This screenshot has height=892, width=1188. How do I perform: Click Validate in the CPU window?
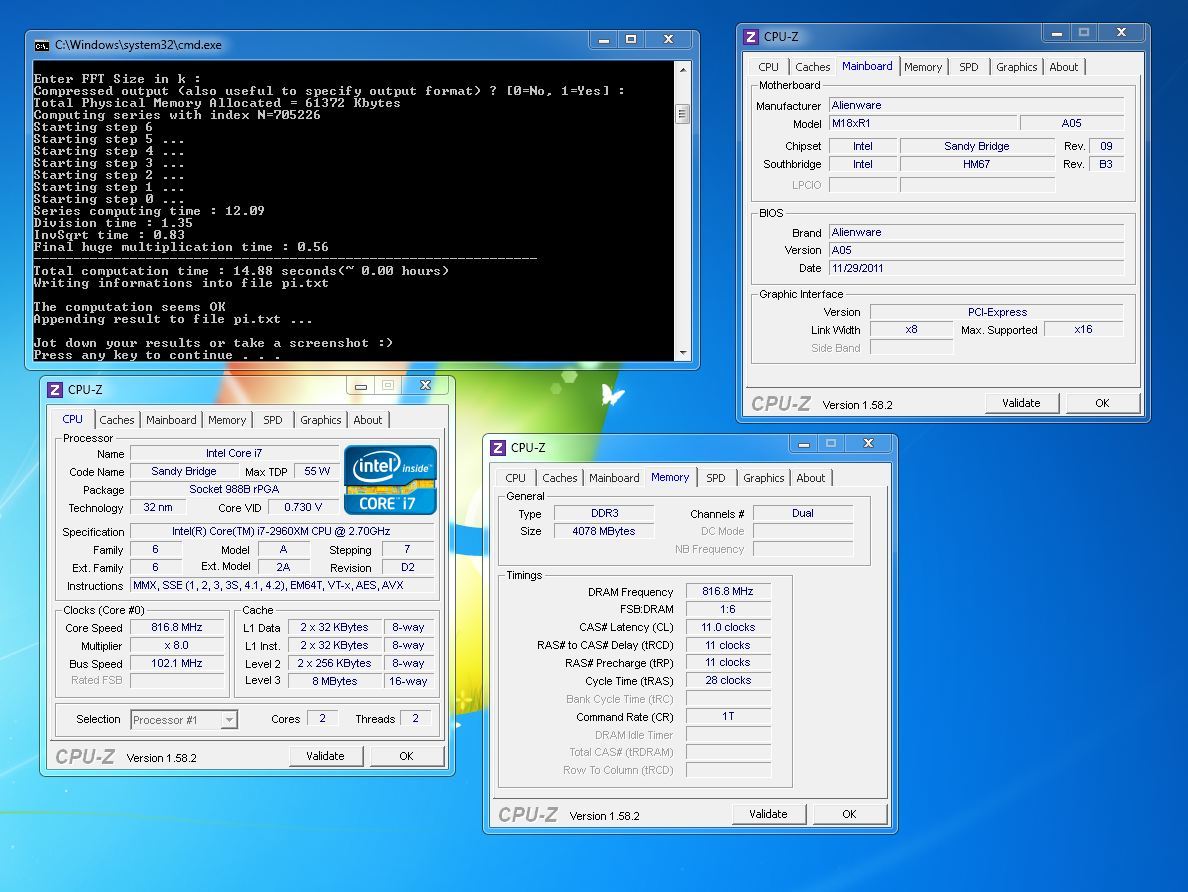(325, 756)
